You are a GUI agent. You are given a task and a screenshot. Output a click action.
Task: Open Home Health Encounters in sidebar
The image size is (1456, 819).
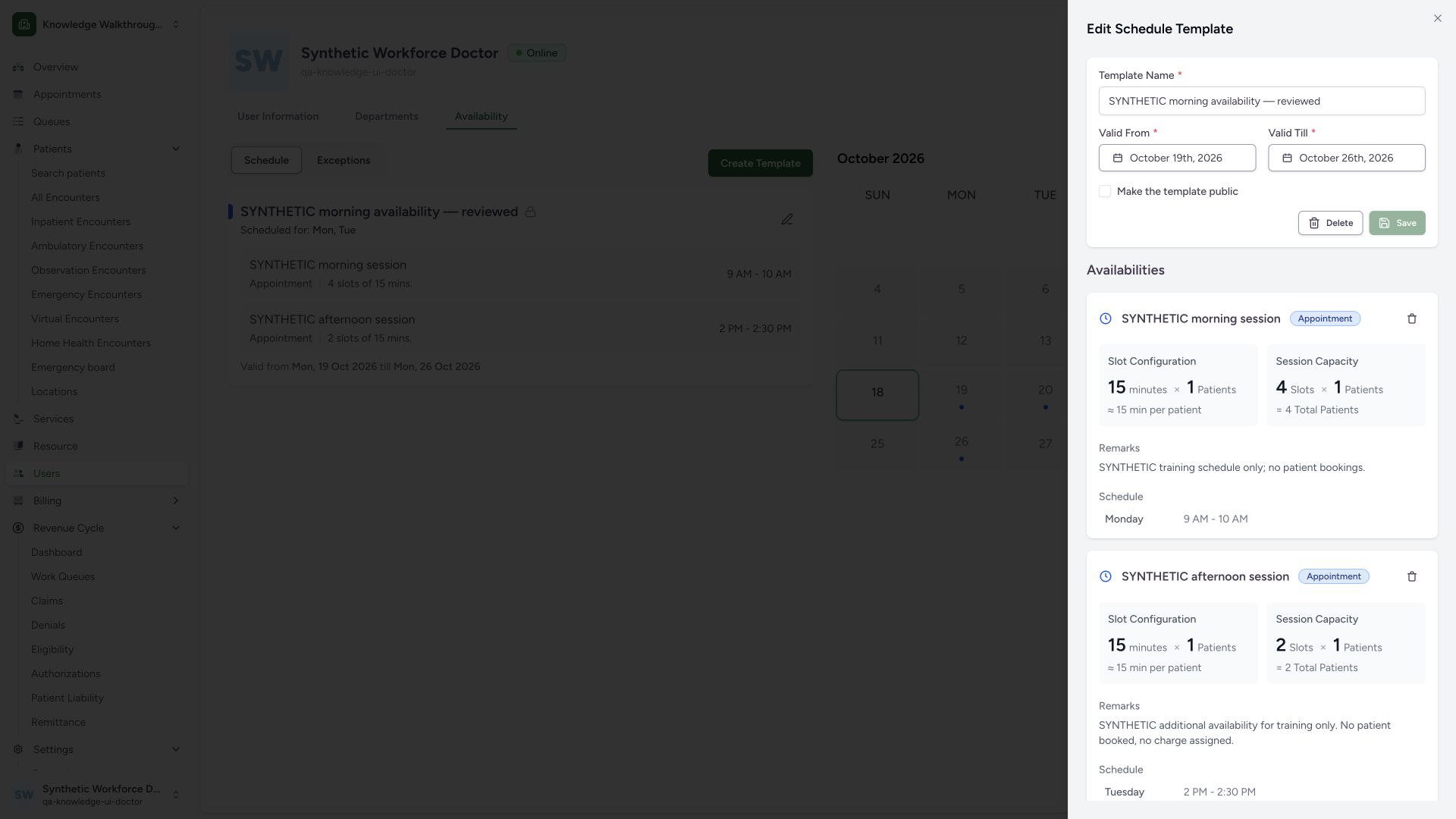[x=91, y=343]
